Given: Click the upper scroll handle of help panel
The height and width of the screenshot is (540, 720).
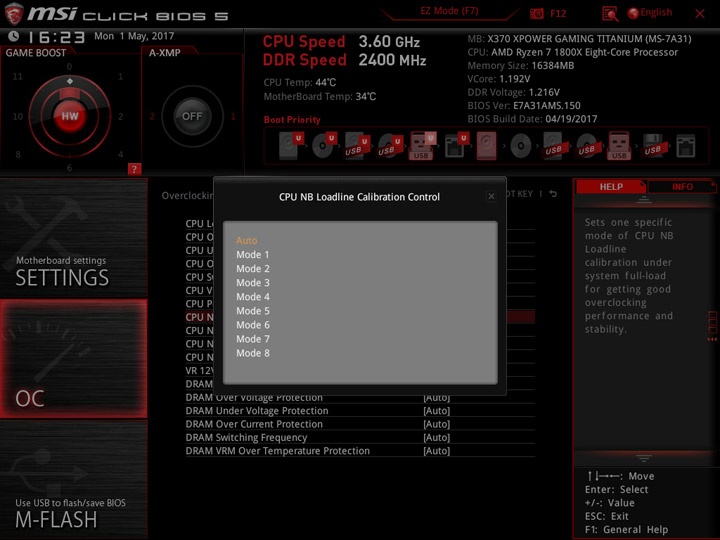Looking at the screenshot, I should pos(644,200).
